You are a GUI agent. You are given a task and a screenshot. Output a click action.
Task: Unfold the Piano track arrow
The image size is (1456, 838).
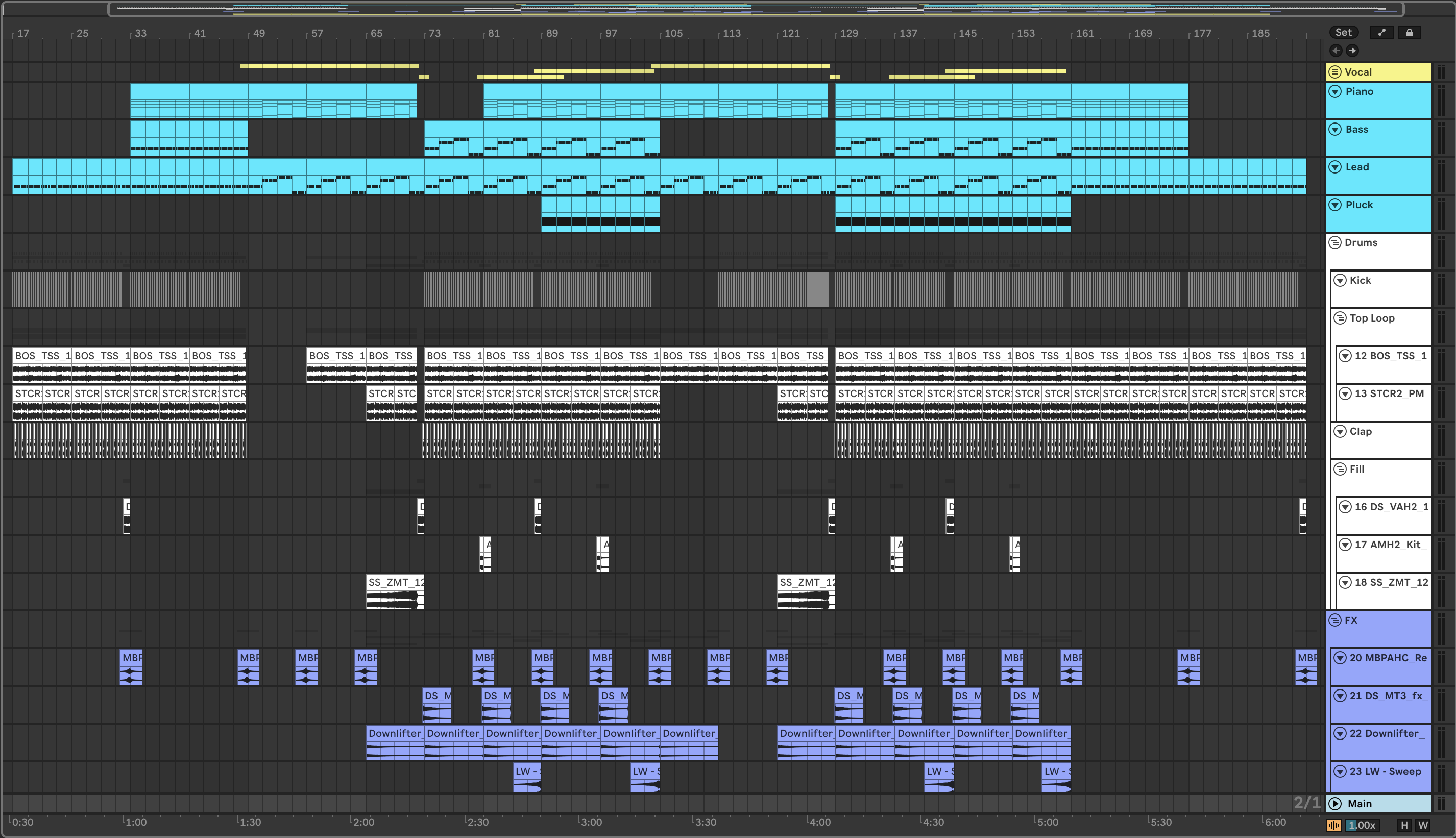pos(1334,91)
